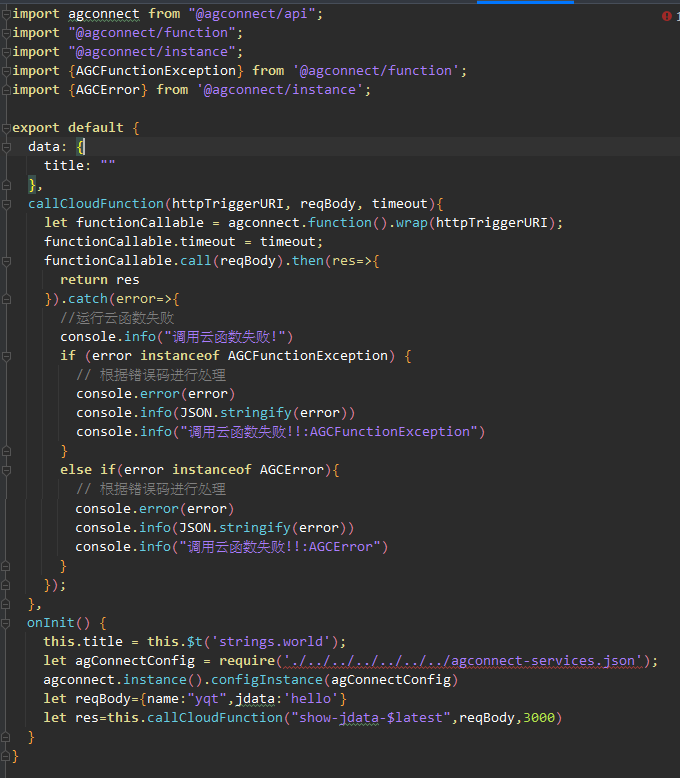
Task: Click the '.wrap' method call
Action: point(408,223)
